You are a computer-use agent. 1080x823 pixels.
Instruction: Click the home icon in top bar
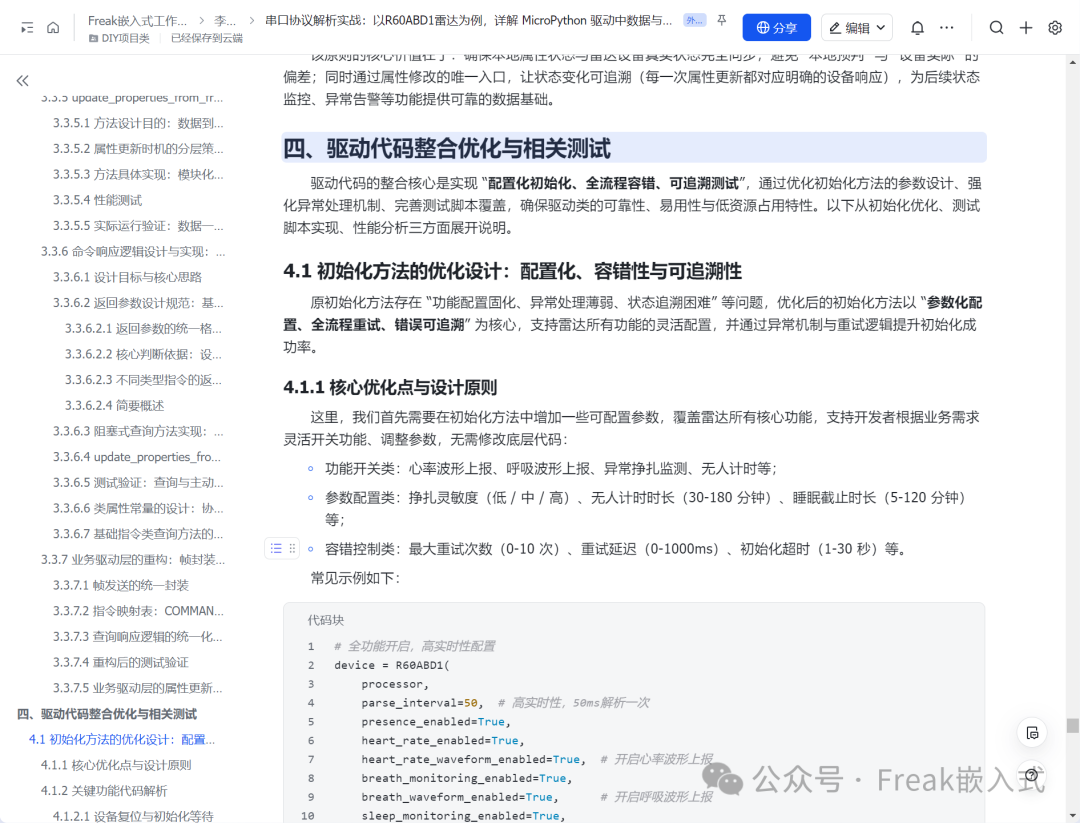tap(53, 28)
